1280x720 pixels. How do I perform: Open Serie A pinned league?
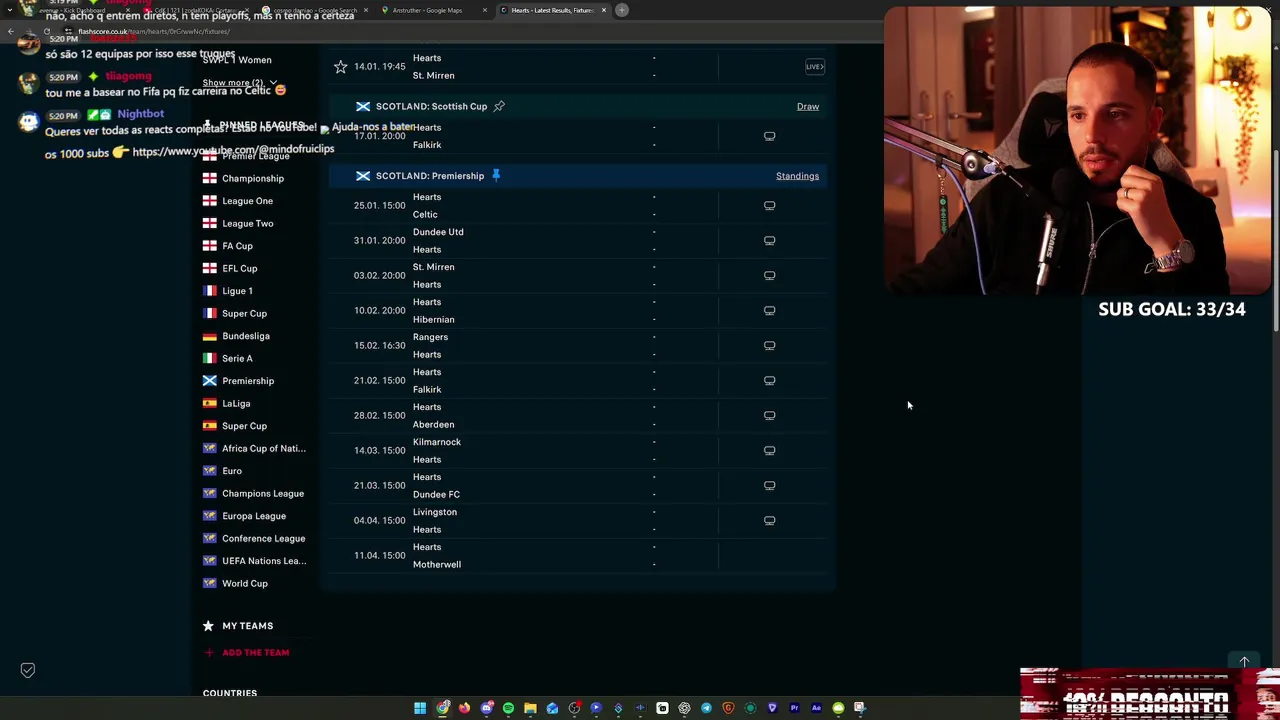click(237, 359)
